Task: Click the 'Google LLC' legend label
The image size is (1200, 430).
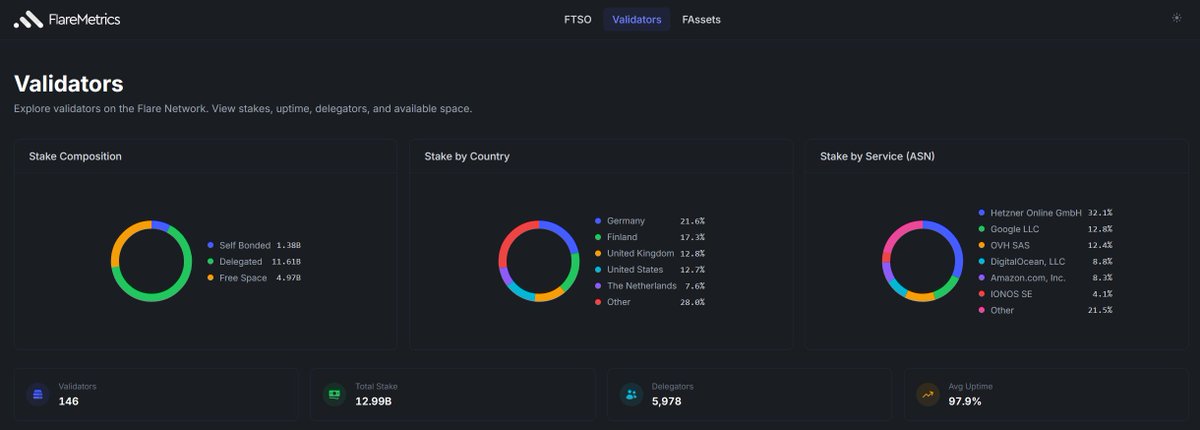Action: click(1015, 229)
